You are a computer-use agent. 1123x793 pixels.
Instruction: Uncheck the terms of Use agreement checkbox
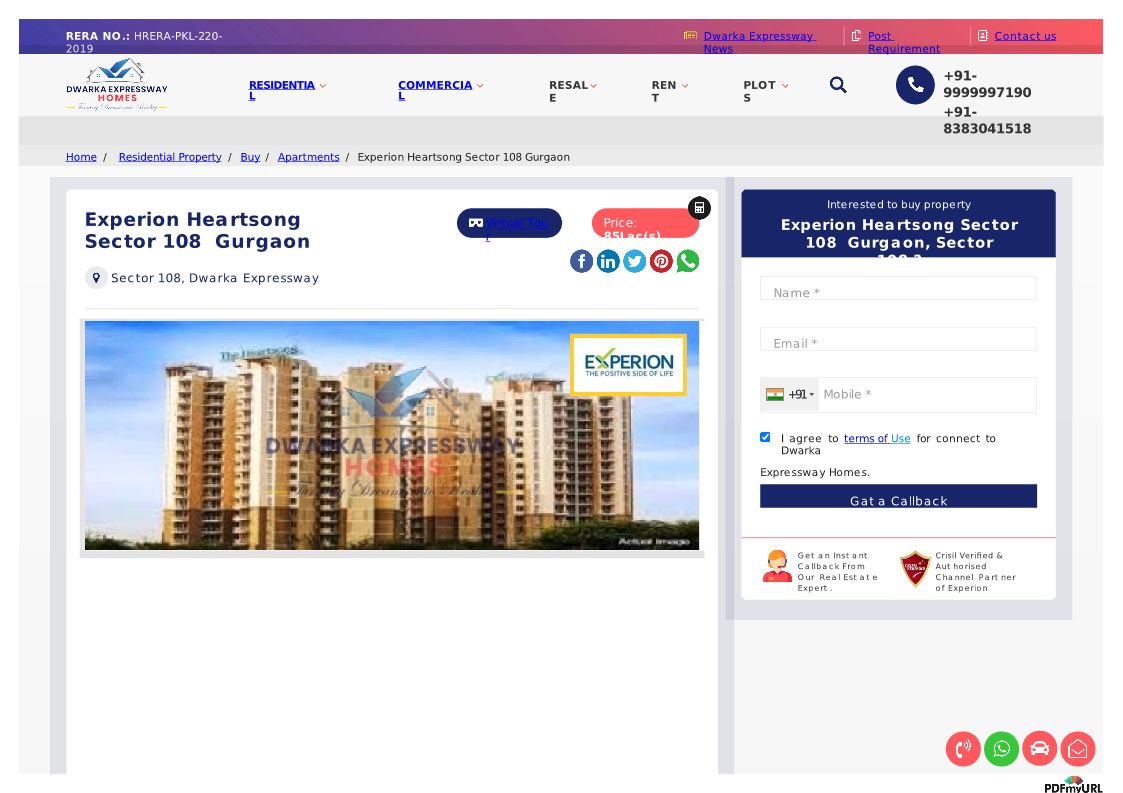765,437
